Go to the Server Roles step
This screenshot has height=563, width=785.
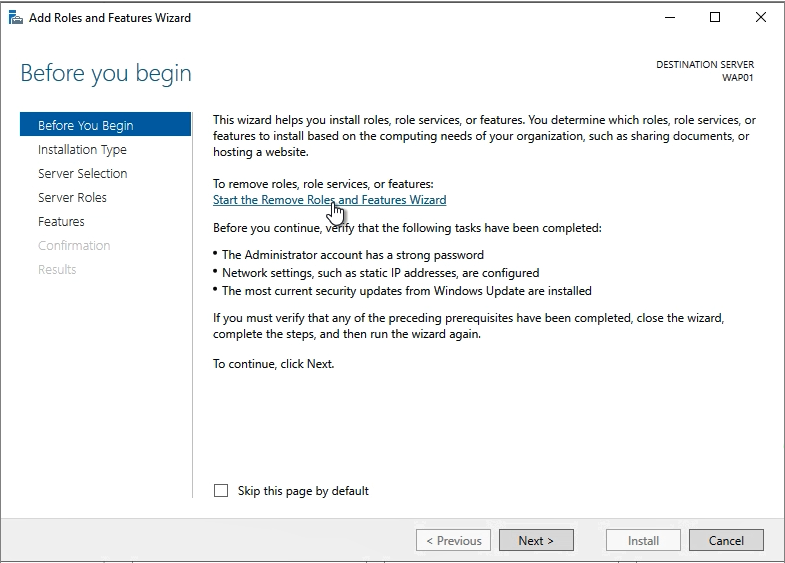[x=72, y=198]
